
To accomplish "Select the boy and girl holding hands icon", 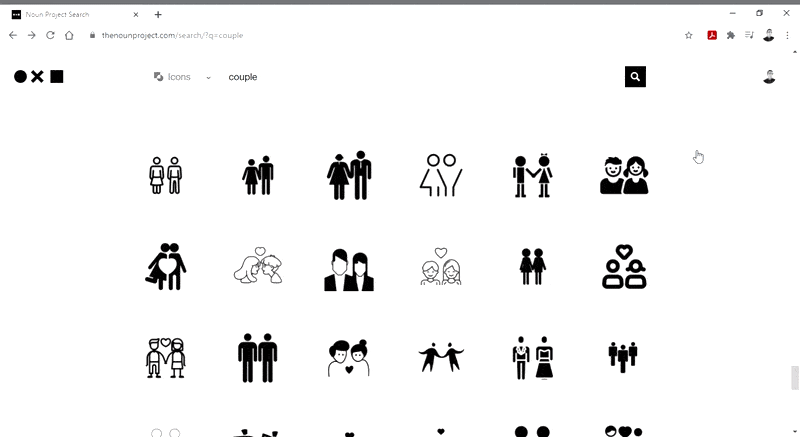I will [533, 175].
